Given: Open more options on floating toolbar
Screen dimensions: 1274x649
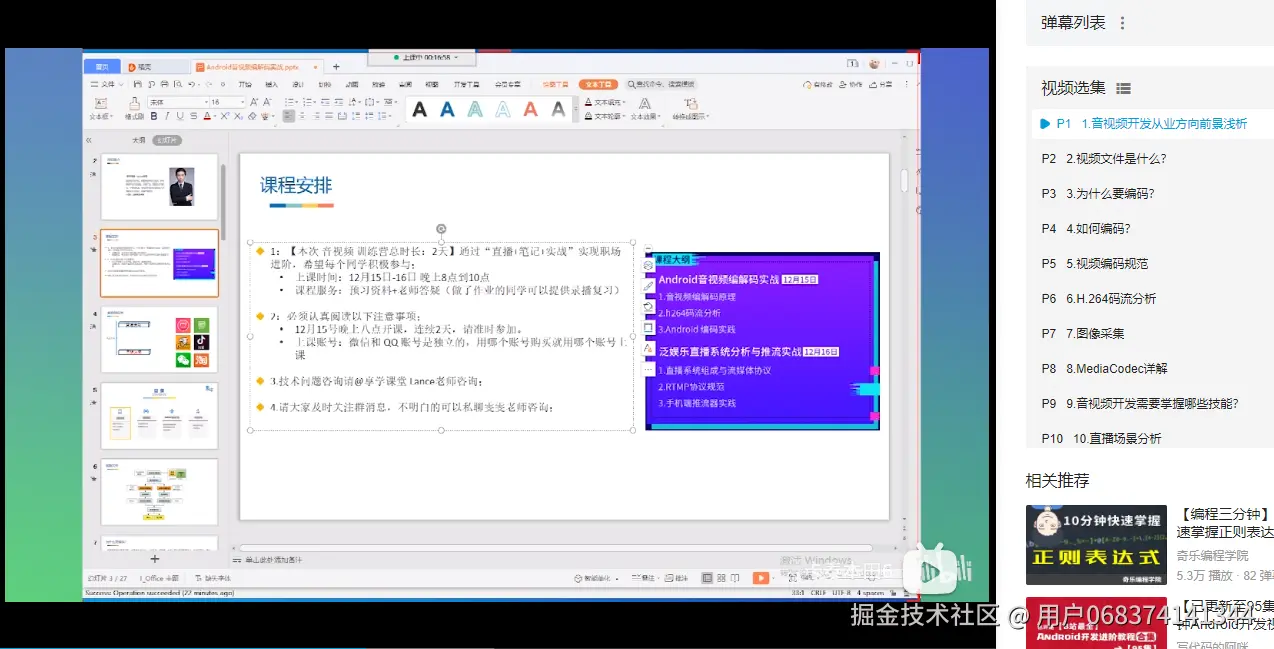Looking at the screenshot, I should point(649,370).
